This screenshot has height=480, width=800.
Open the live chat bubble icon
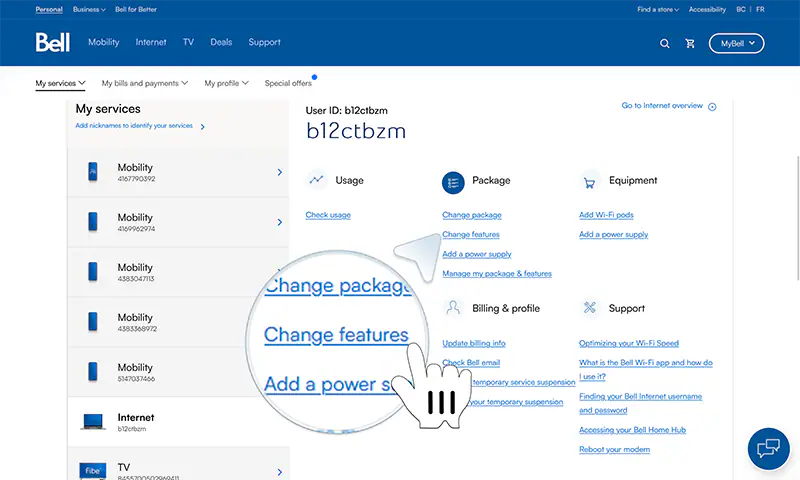click(768, 449)
